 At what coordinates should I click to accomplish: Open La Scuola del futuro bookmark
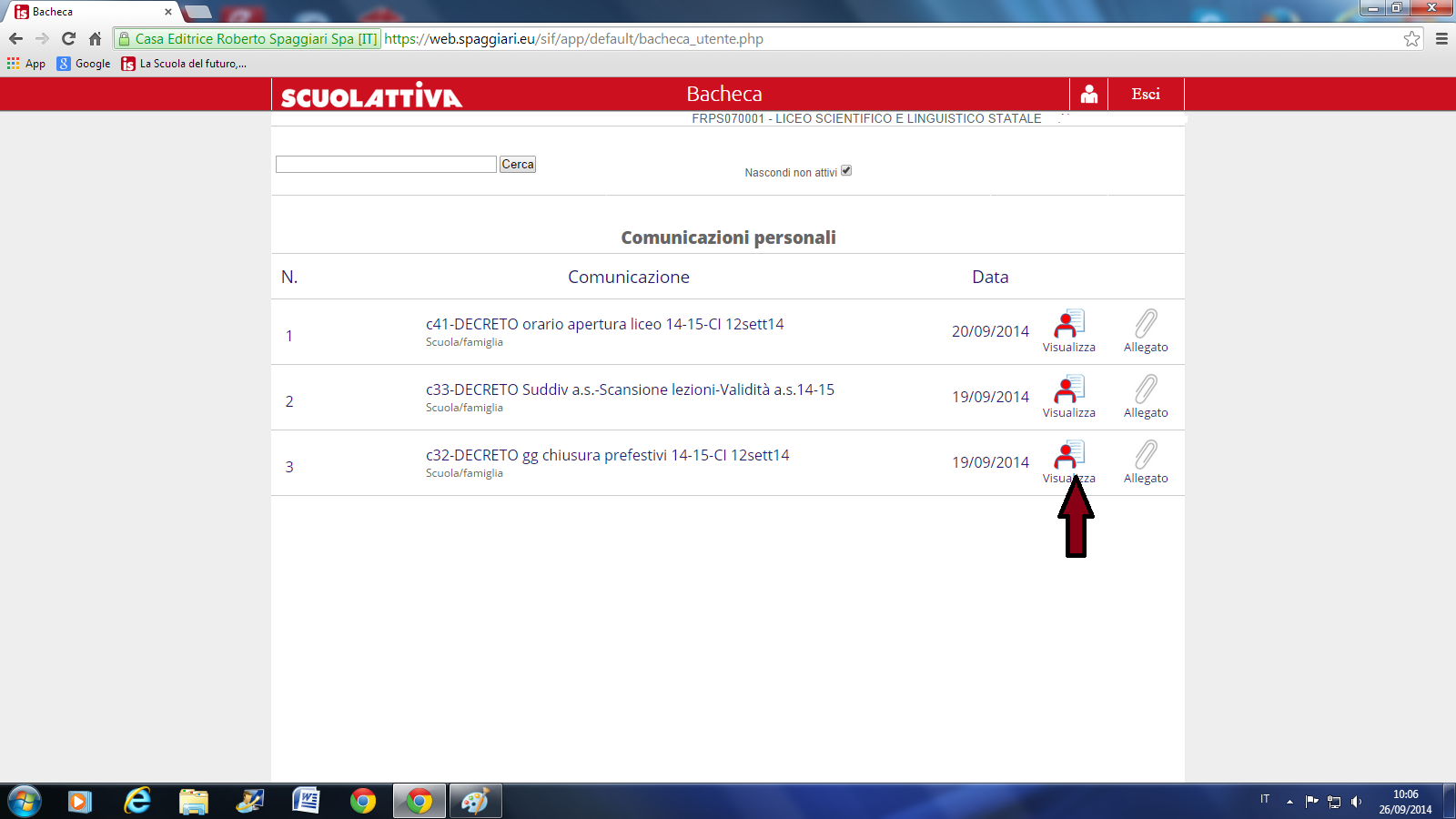point(185,64)
